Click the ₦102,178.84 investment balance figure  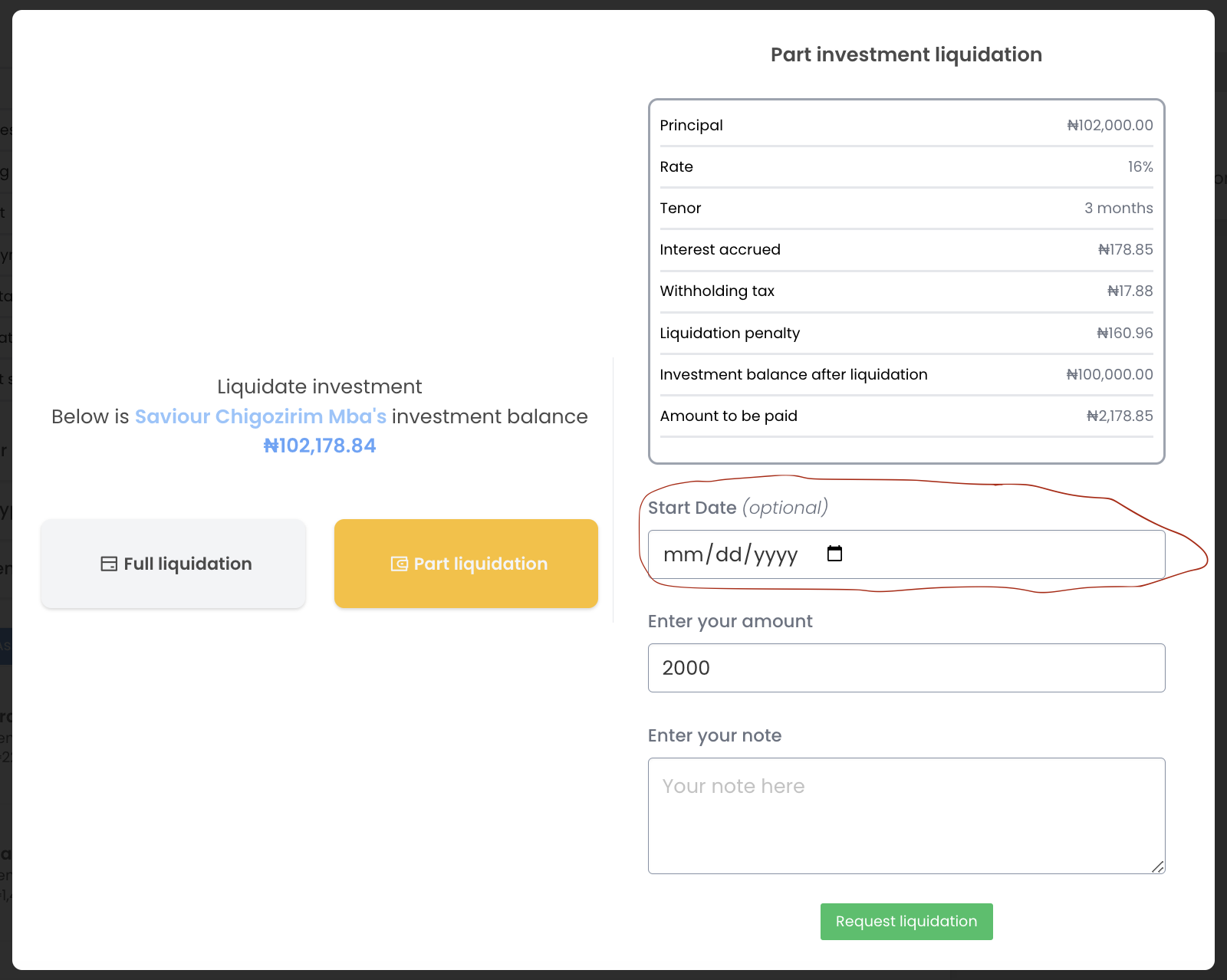[x=320, y=446]
